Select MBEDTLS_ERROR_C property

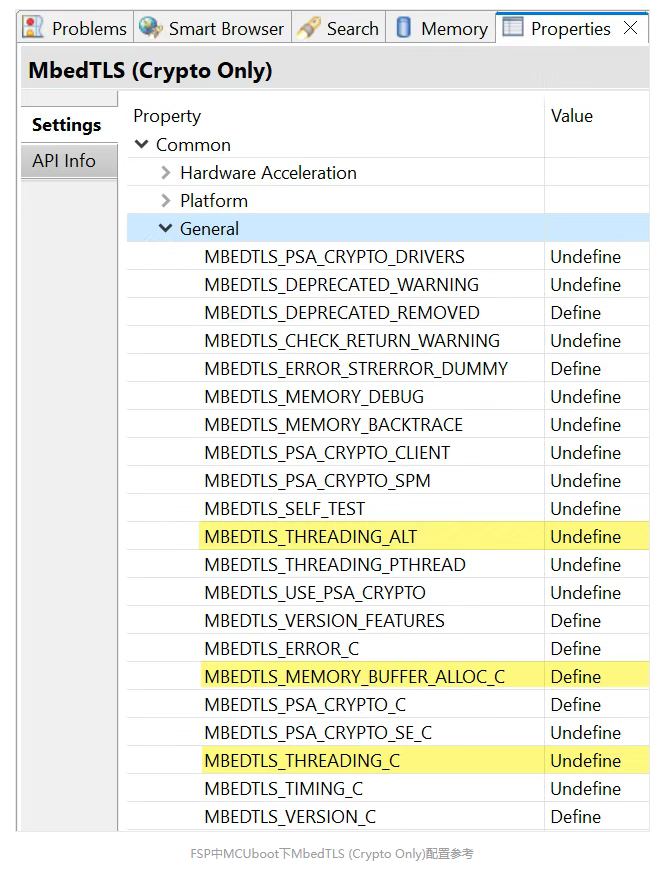(x=281, y=649)
